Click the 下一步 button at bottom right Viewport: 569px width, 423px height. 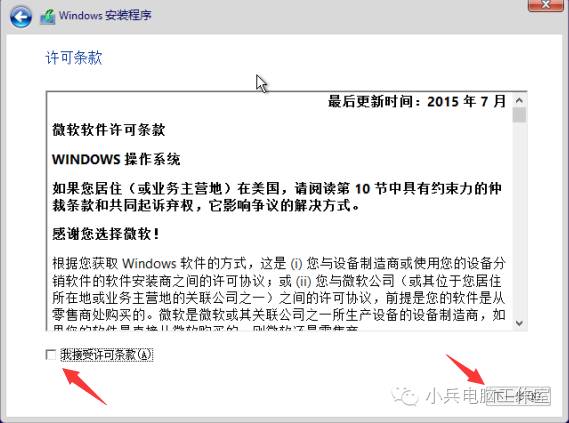point(518,396)
